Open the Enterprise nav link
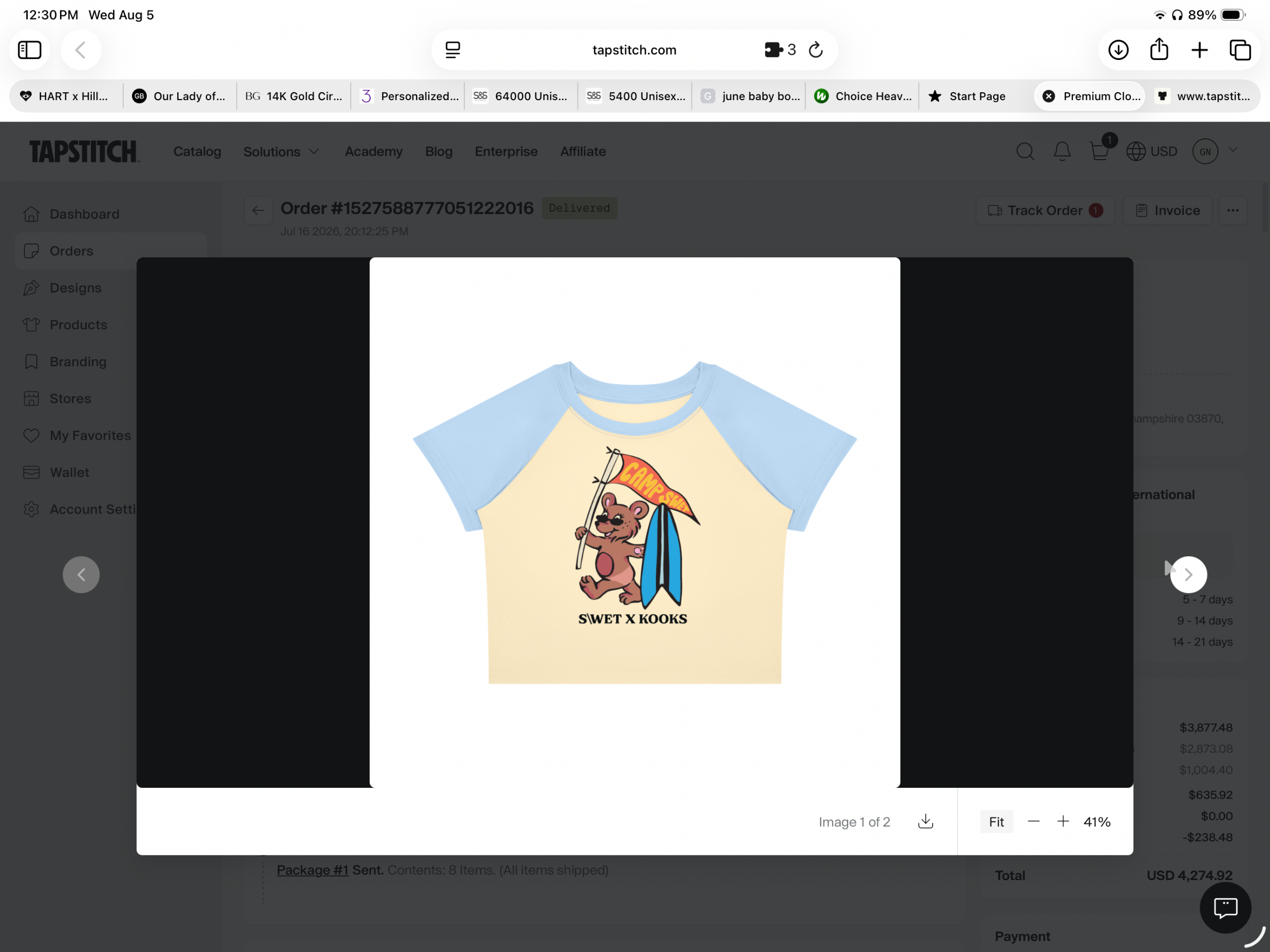 (506, 152)
